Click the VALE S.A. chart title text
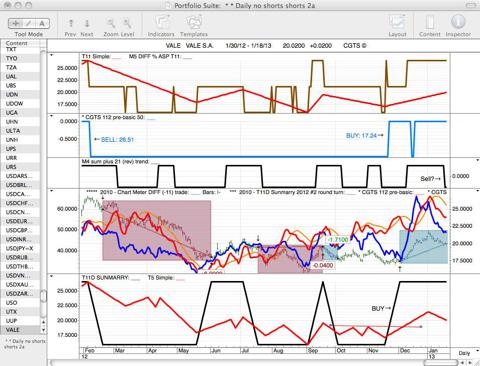This screenshot has height=366, width=480. point(199,46)
